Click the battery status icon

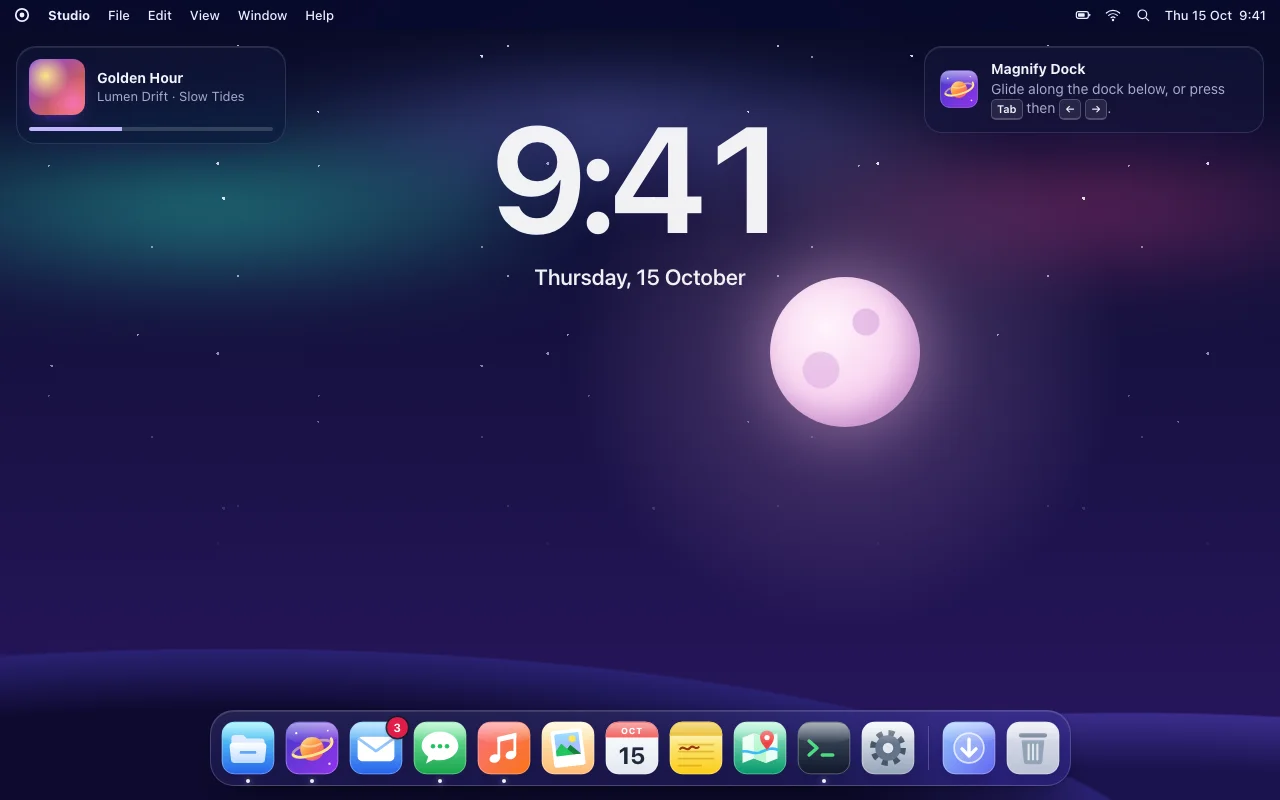[x=1083, y=16]
